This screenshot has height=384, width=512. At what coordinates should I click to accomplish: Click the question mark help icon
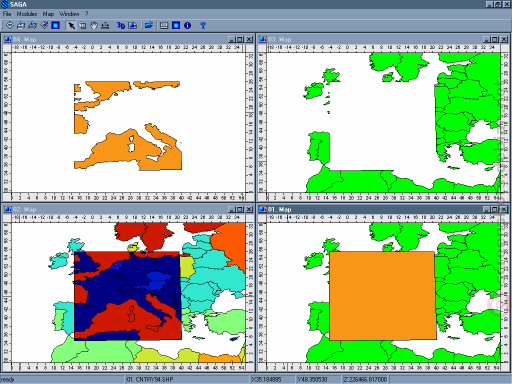203,25
